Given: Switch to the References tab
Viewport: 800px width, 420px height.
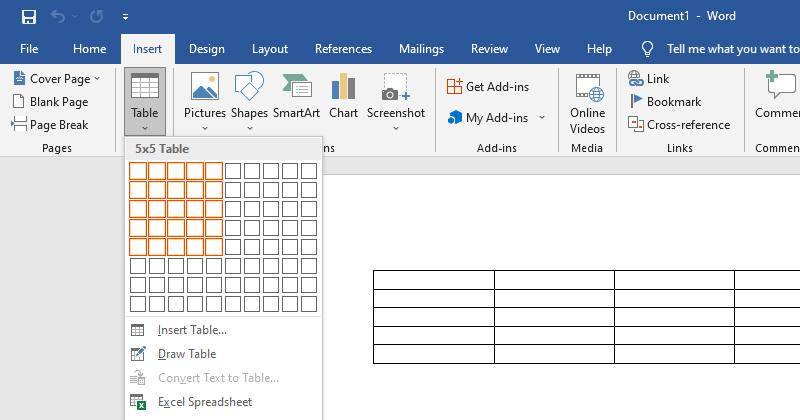Looking at the screenshot, I should pos(343,49).
